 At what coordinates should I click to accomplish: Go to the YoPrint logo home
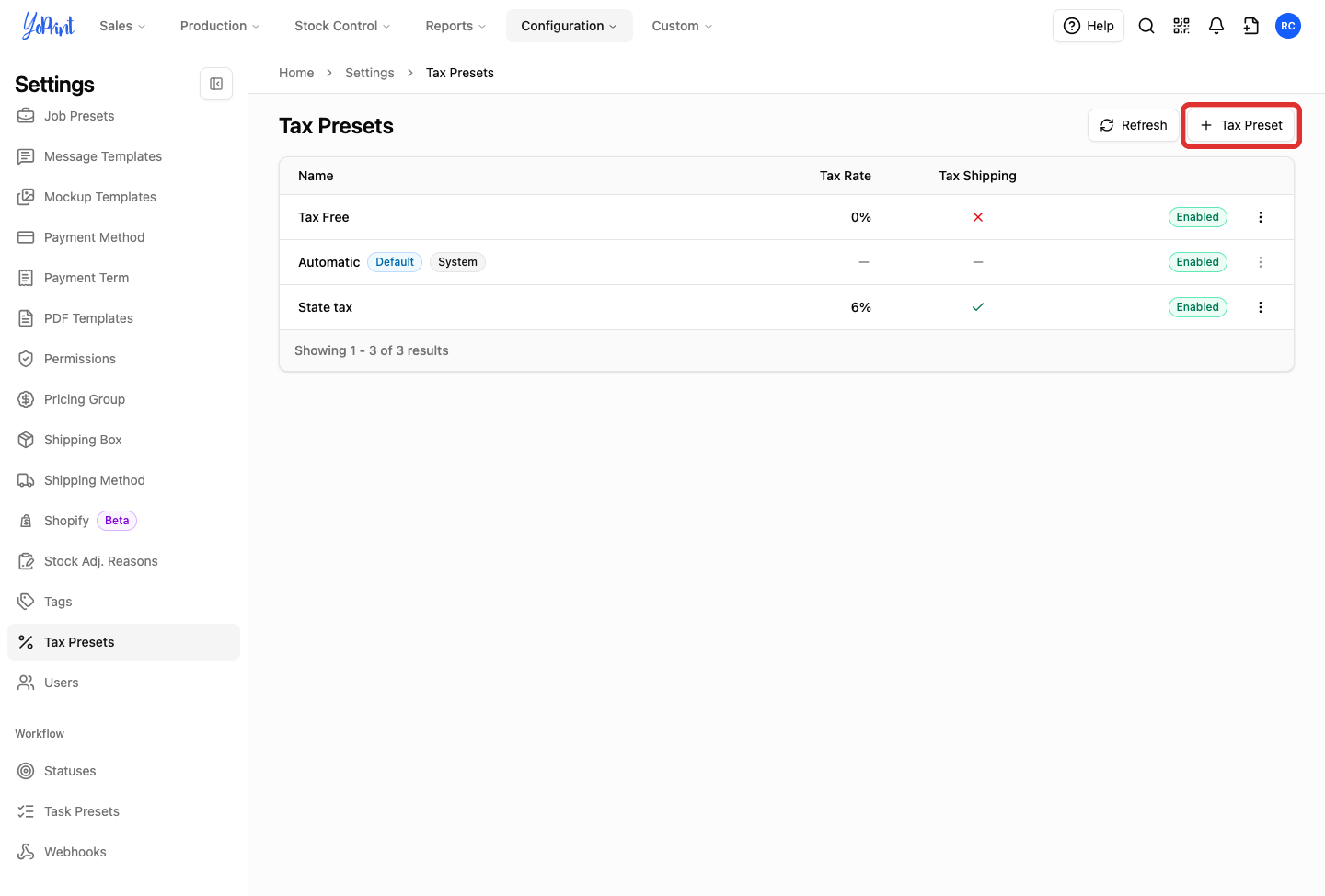pyautogui.click(x=48, y=26)
